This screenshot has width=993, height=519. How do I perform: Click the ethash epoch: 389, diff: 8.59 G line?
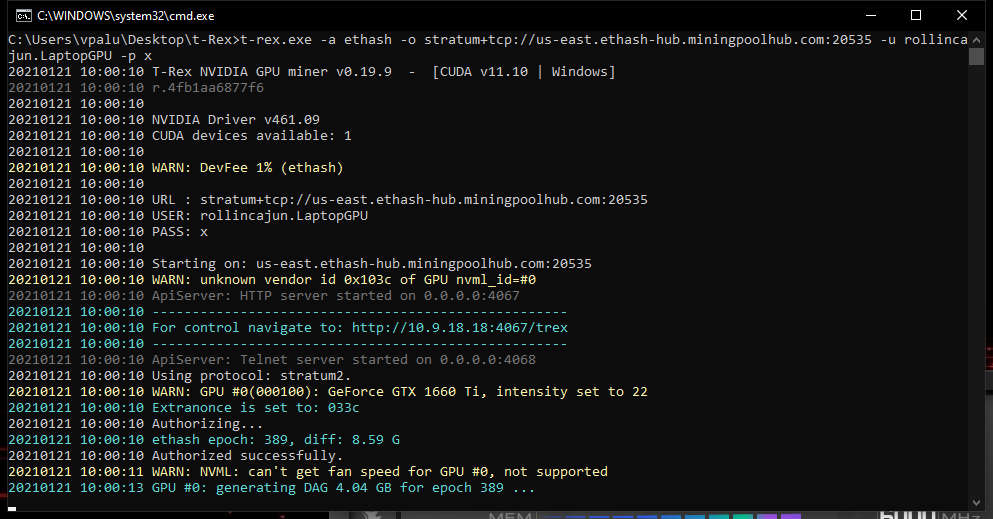[x=204, y=439]
